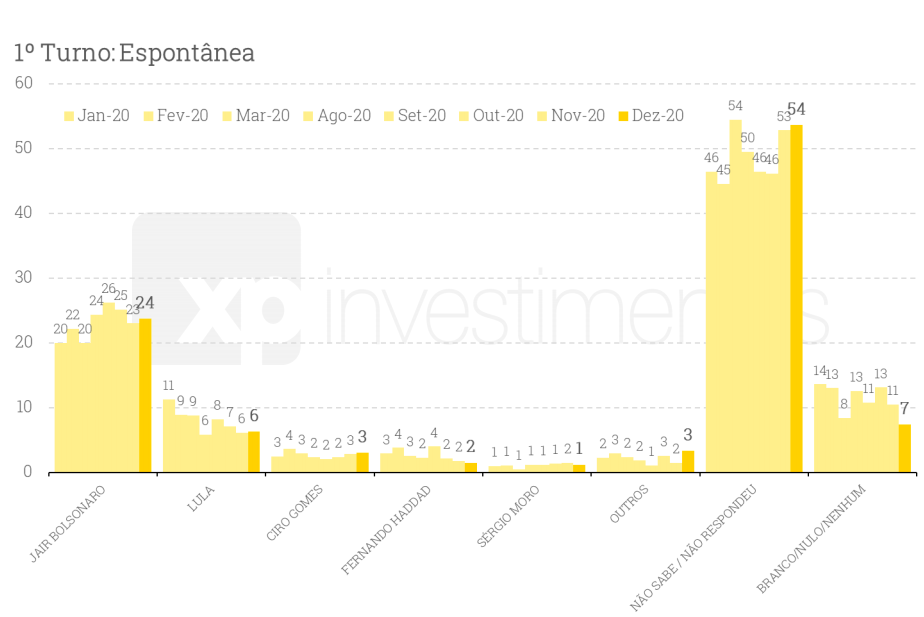Click the 60 value on the y-axis
The image size is (924, 617).
24,83
